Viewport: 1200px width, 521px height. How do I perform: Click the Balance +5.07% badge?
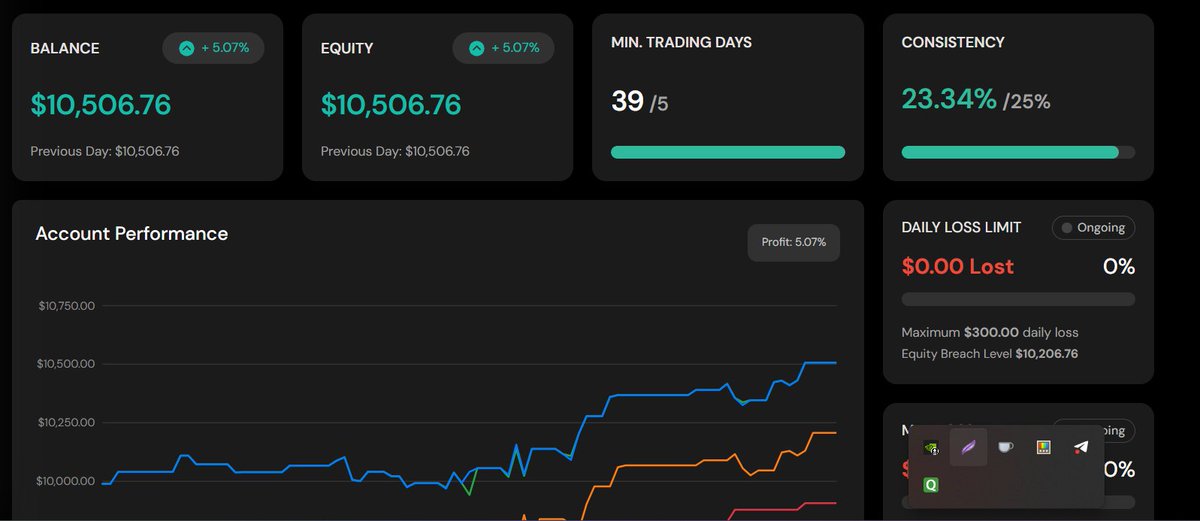pyautogui.click(x=213, y=48)
